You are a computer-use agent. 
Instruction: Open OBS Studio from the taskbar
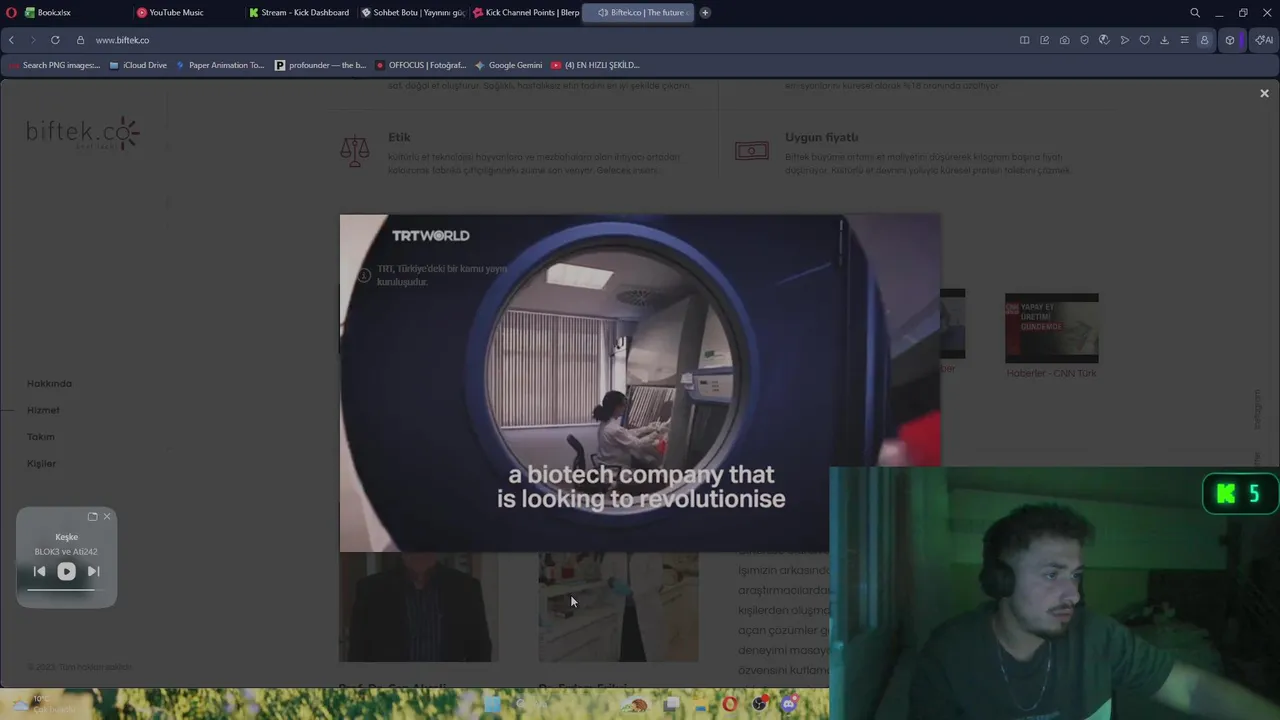click(x=760, y=704)
